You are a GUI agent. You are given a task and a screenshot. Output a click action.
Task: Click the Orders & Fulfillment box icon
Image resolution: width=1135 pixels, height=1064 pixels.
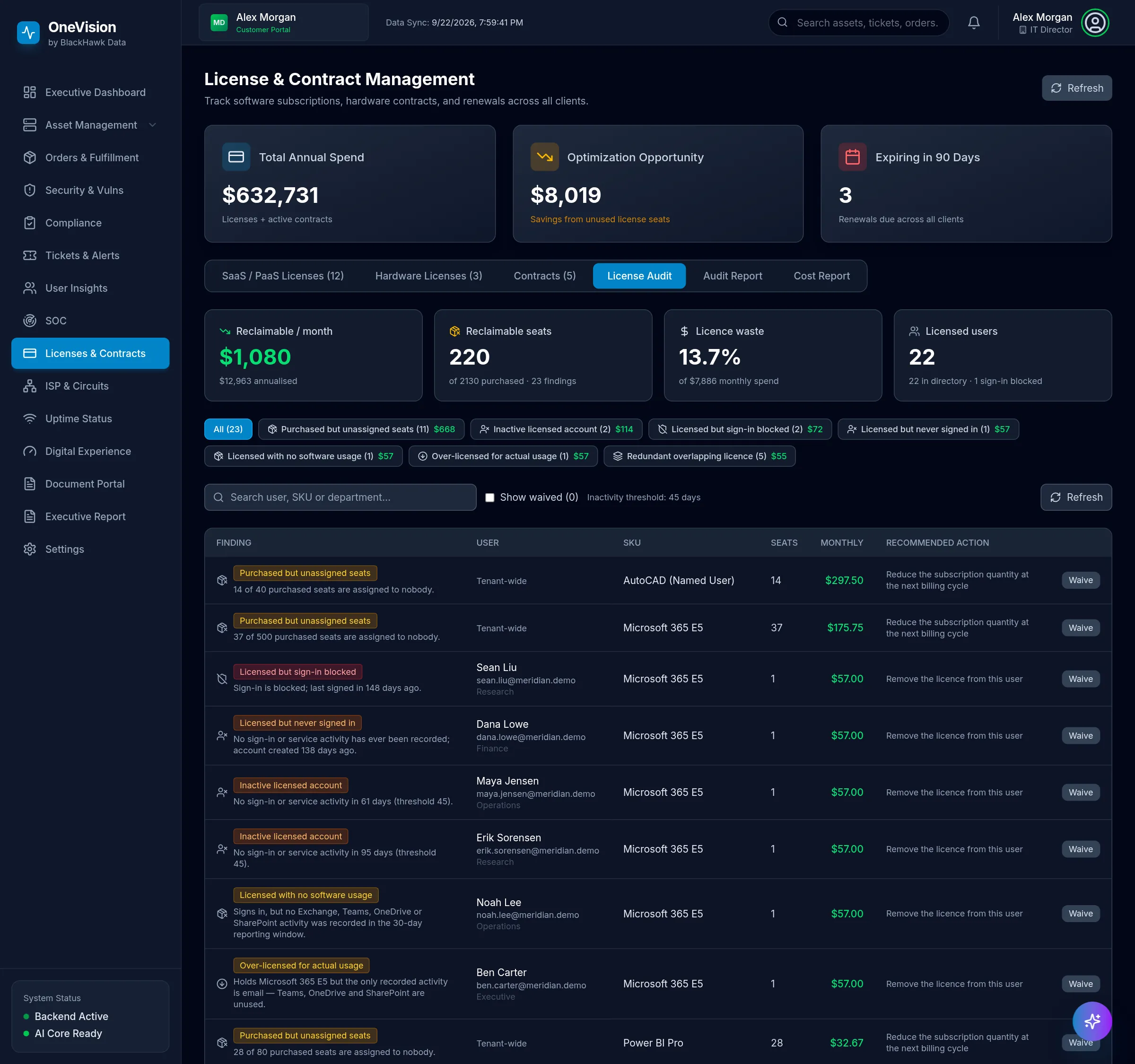coord(30,157)
